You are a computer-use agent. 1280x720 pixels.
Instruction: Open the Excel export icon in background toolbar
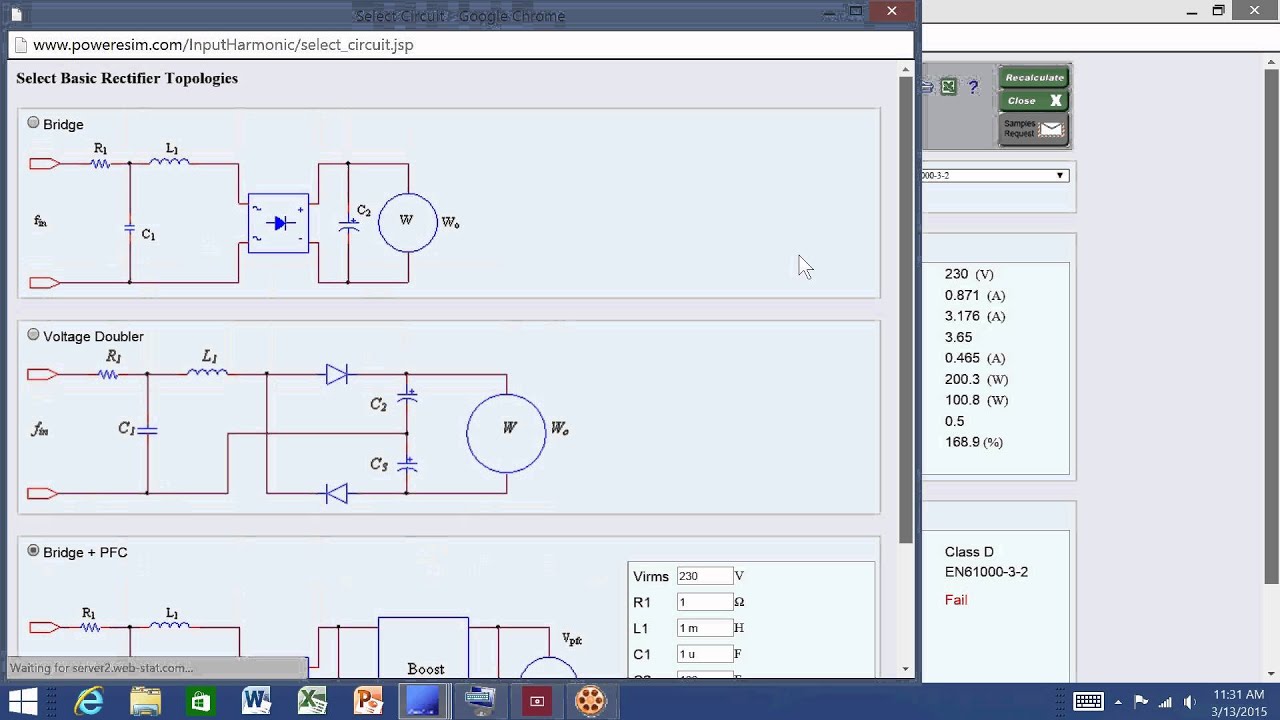(x=948, y=87)
